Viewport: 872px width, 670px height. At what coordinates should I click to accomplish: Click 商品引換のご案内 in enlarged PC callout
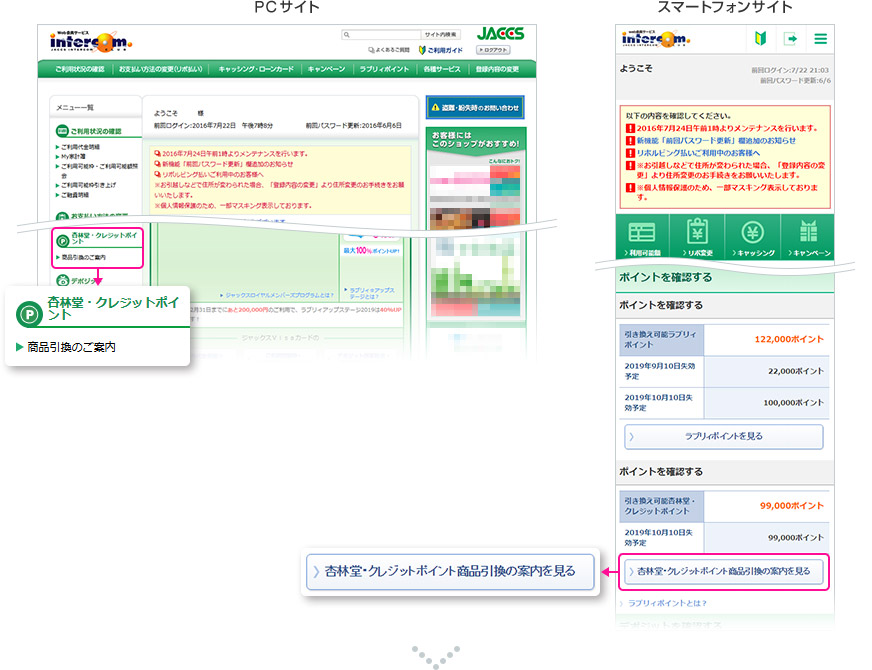[71, 347]
